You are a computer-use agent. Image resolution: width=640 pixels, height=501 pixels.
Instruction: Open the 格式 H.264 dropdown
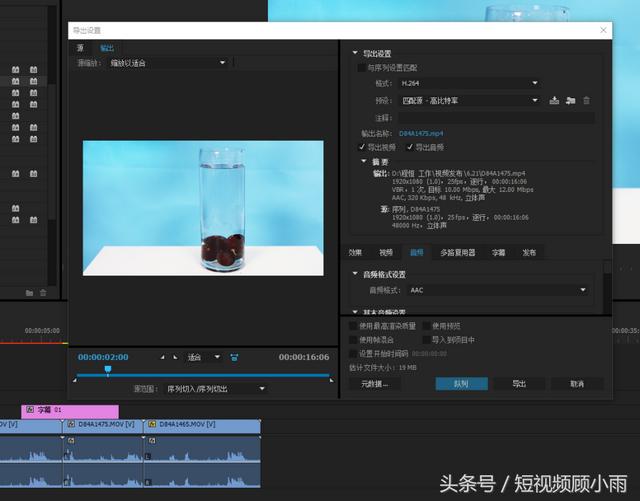click(469, 84)
